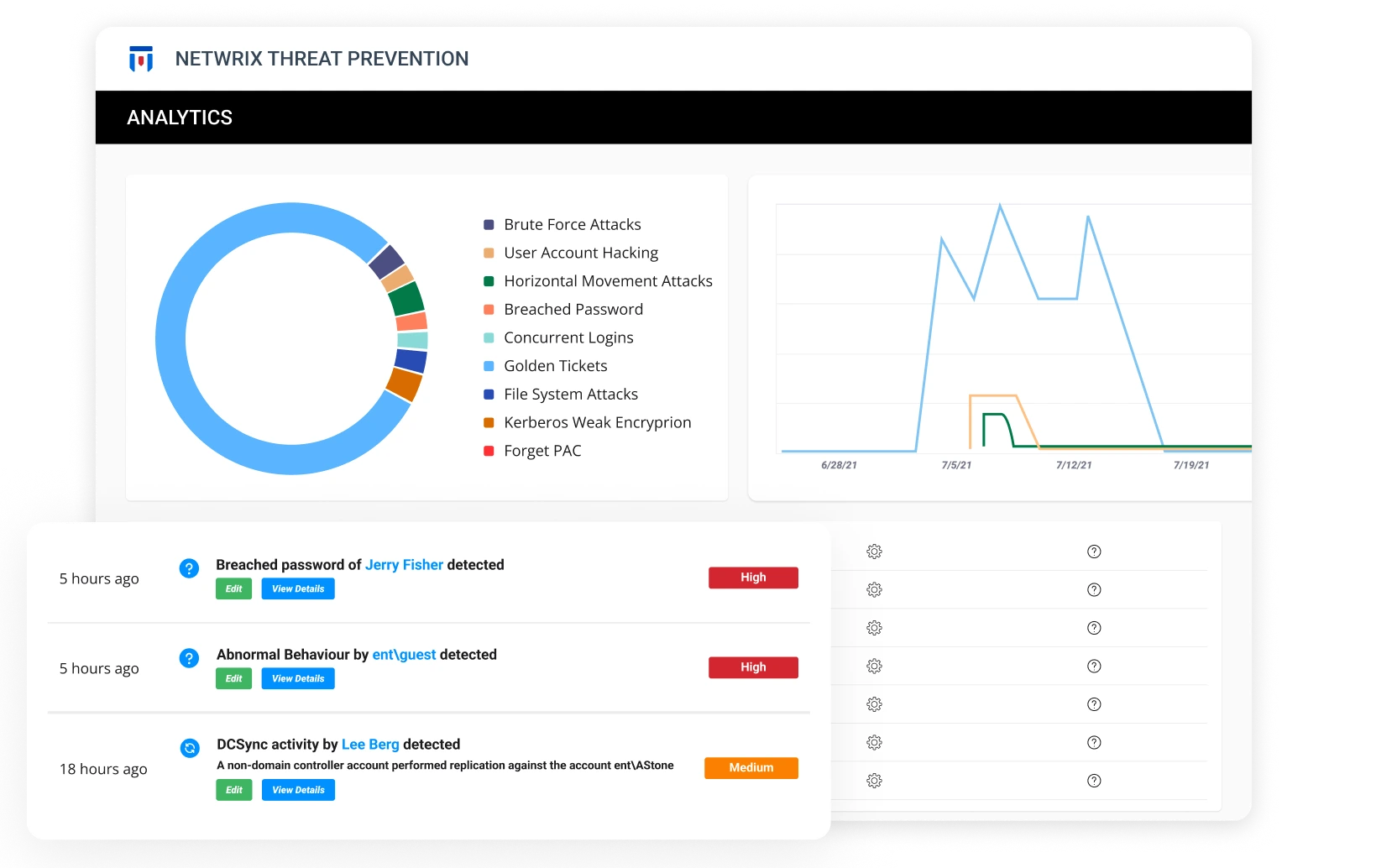Edit the DCSync activity alert
Screen dimensions: 1397x868
(x=233, y=790)
